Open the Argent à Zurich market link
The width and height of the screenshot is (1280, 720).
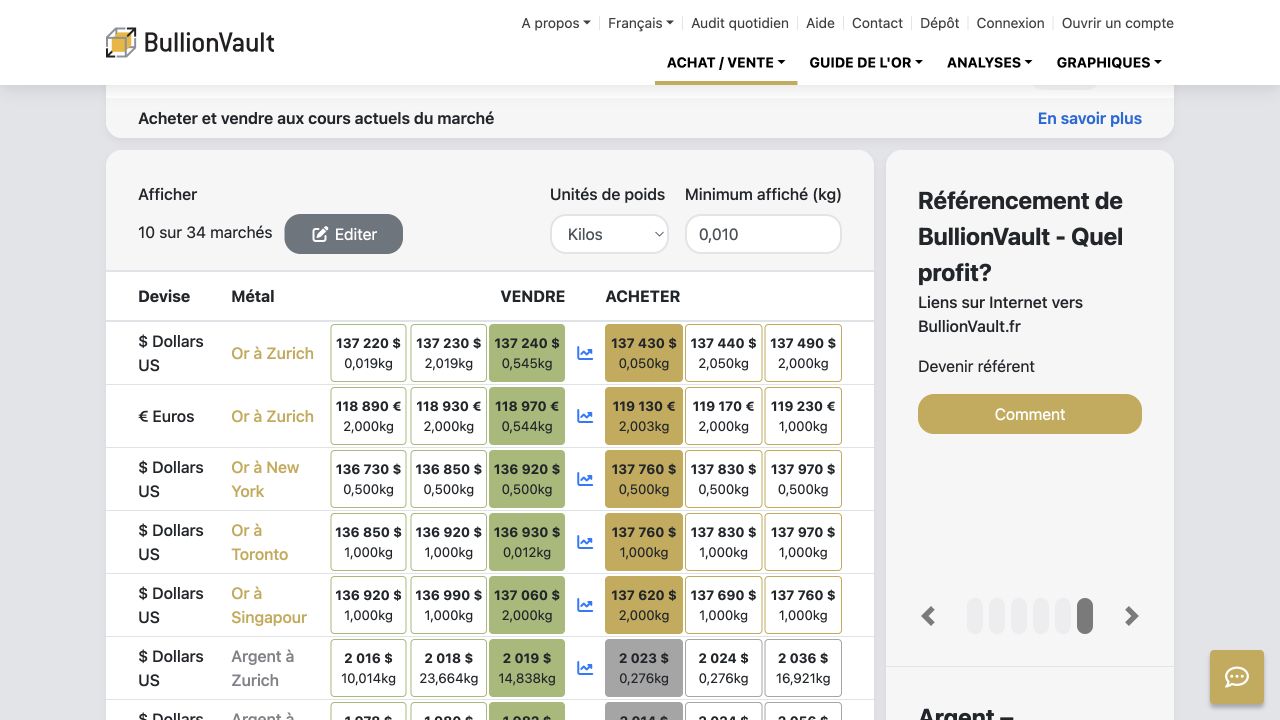[x=263, y=668]
